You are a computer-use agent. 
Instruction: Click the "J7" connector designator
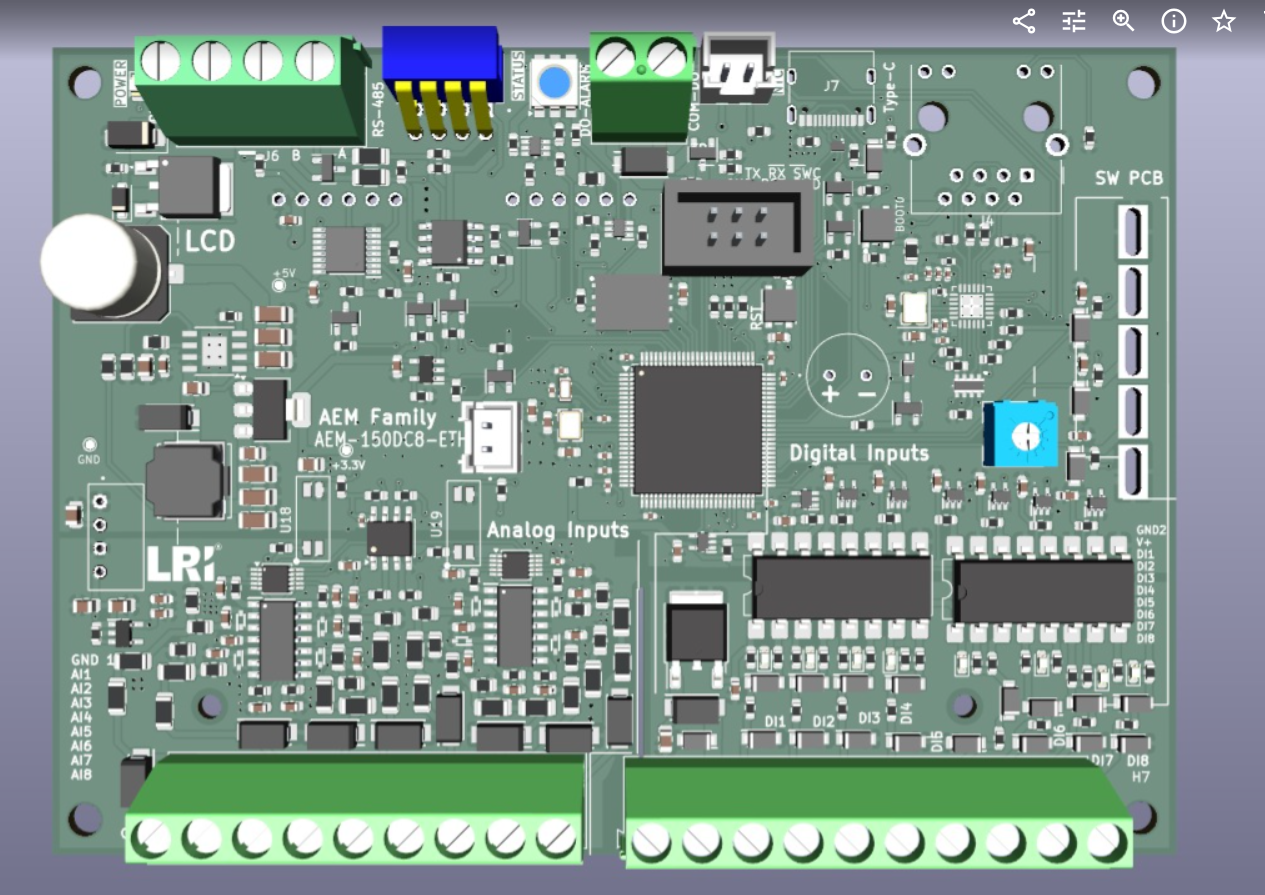[x=831, y=86]
